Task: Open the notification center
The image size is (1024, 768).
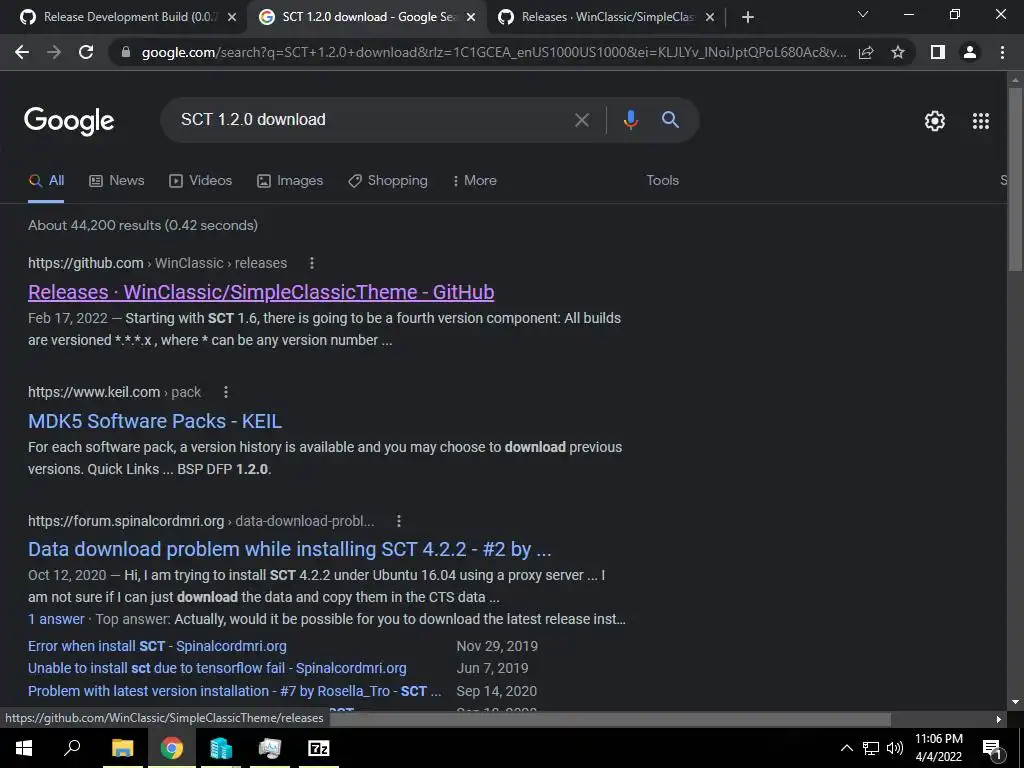Action: pyautogui.click(x=993, y=749)
